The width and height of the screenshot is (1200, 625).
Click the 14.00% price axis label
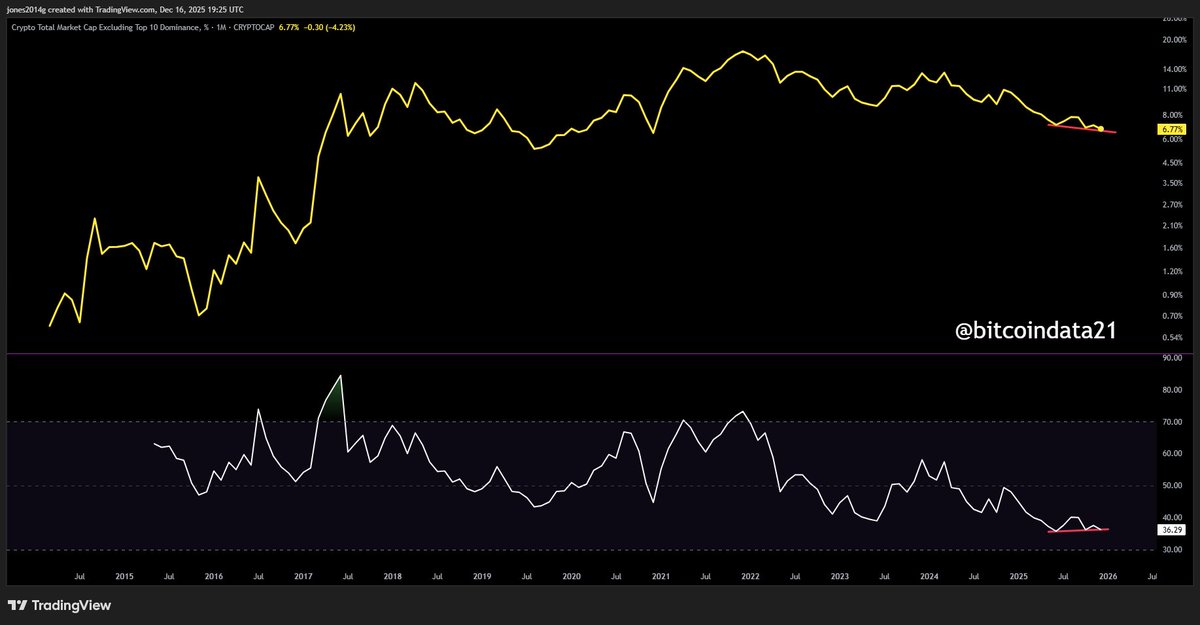coord(1173,70)
